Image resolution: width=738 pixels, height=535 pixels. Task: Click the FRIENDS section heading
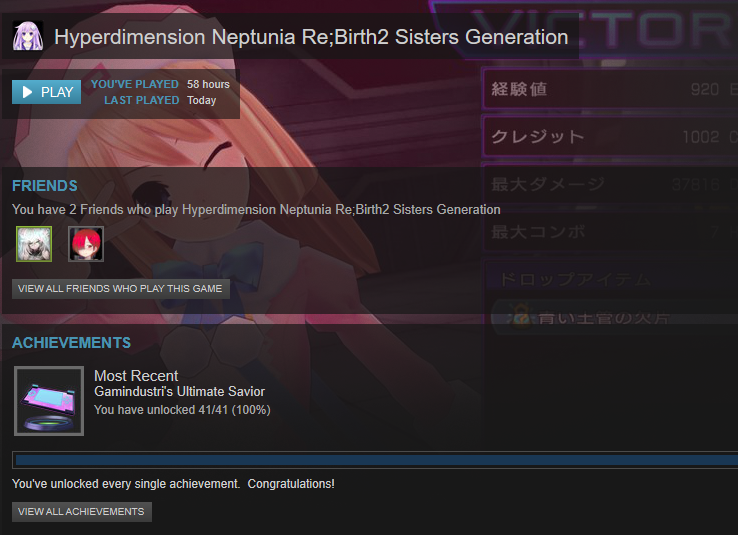click(x=45, y=186)
